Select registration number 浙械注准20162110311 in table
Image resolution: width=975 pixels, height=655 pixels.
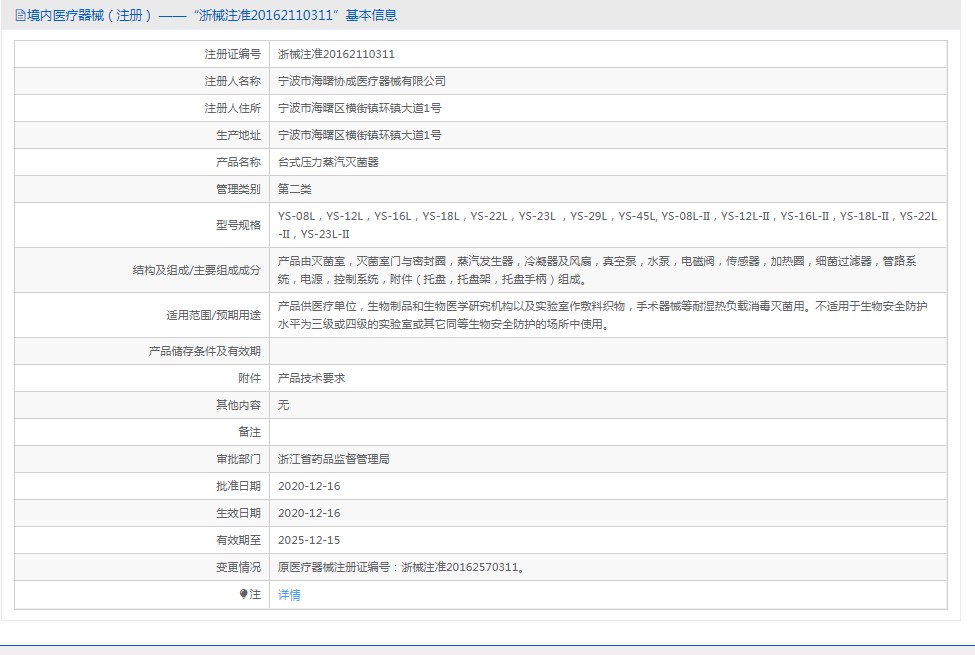[x=336, y=54]
